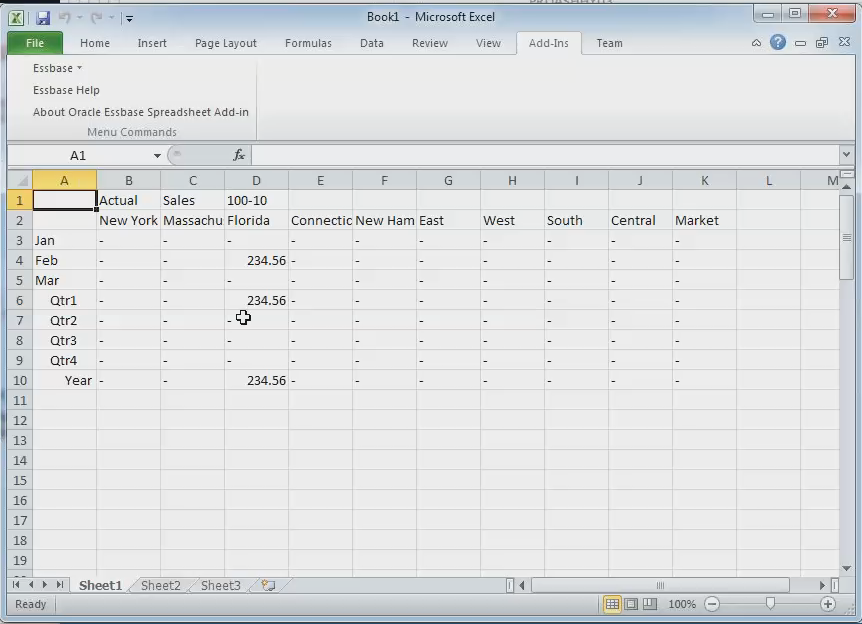The width and height of the screenshot is (862, 624).
Task: Click the Excel application icon
Action: pyautogui.click(x=16, y=18)
